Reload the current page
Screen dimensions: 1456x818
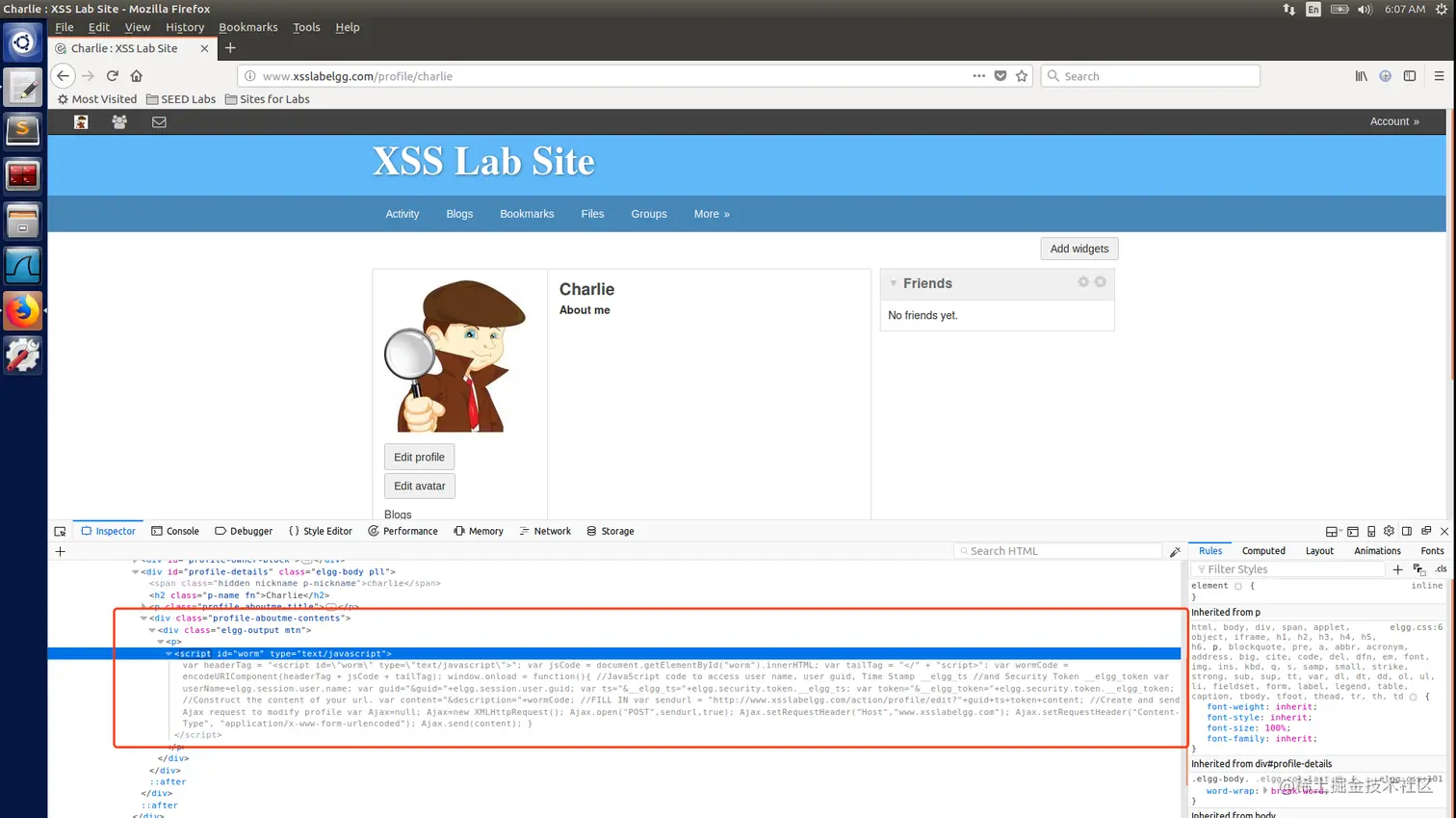(113, 75)
